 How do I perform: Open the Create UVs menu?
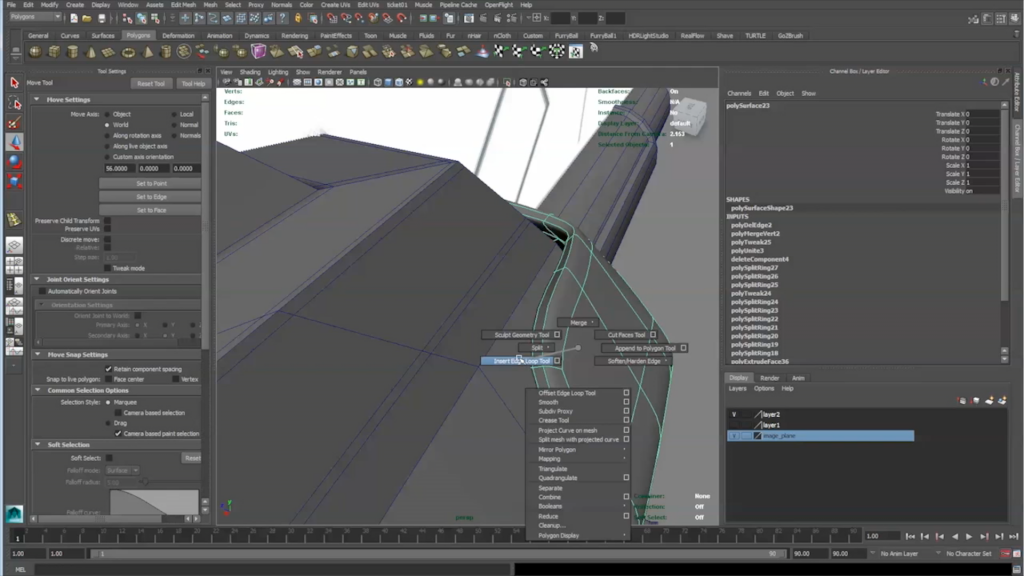point(336,5)
